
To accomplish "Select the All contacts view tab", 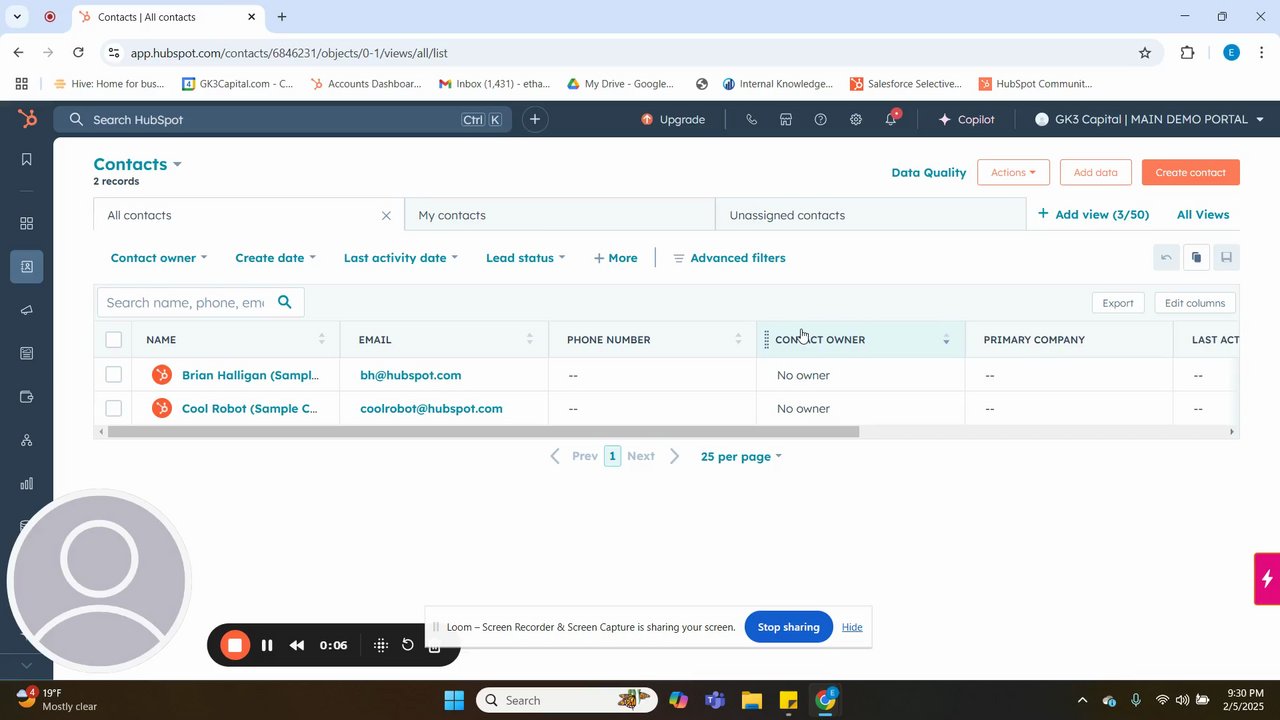I will [249, 215].
